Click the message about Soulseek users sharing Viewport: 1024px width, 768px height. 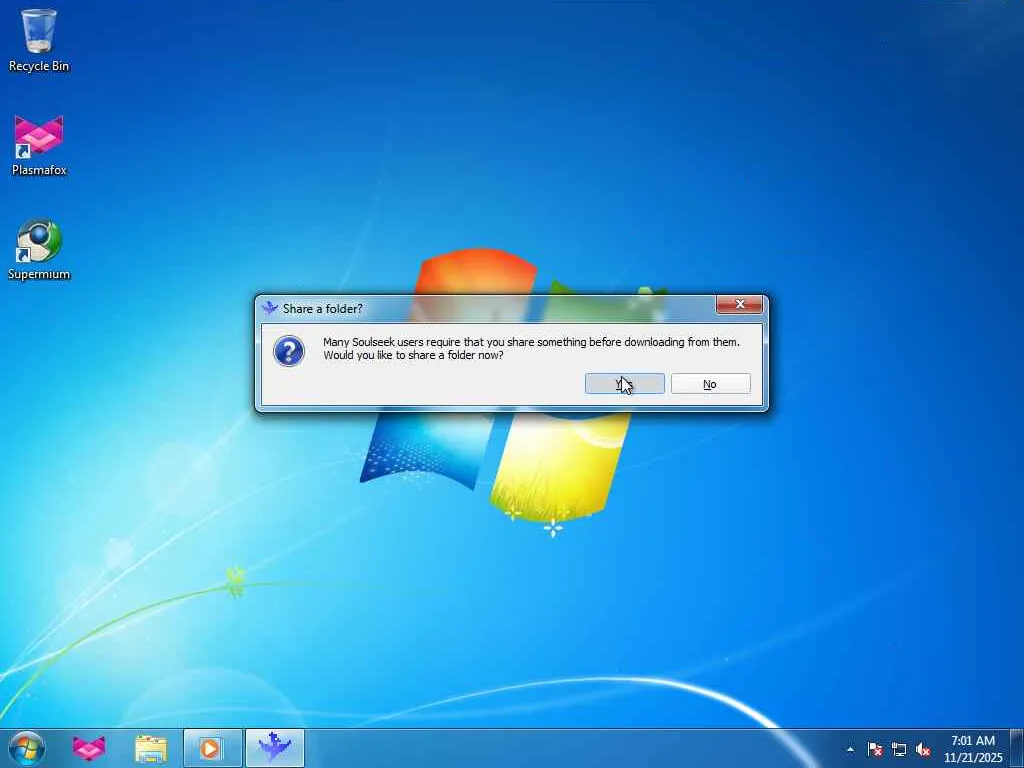pos(531,348)
